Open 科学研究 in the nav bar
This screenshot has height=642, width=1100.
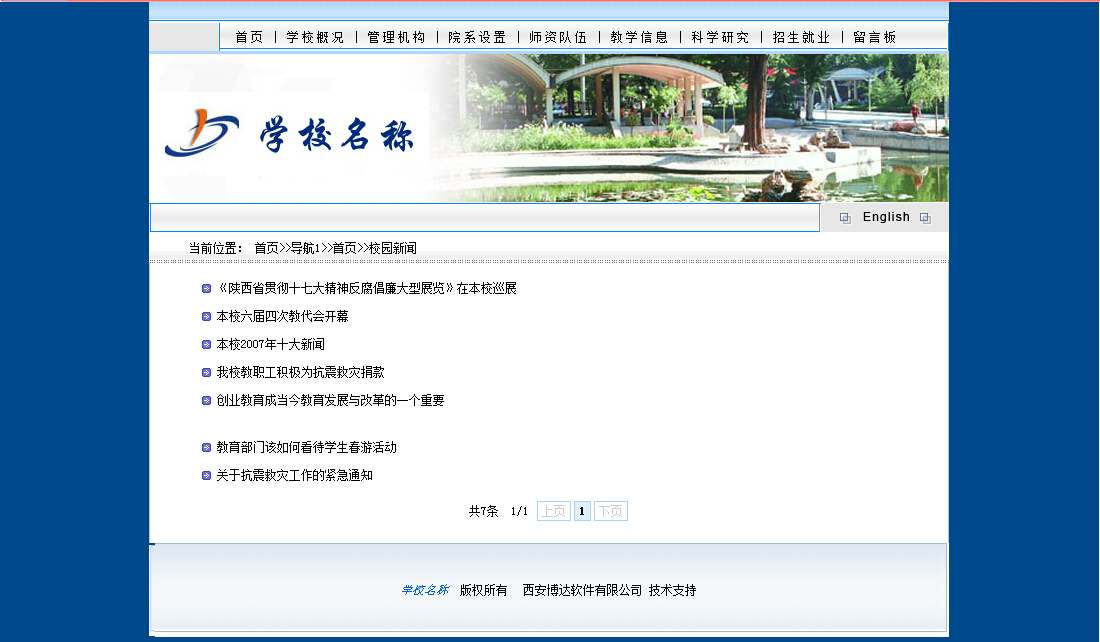pyautogui.click(x=720, y=37)
